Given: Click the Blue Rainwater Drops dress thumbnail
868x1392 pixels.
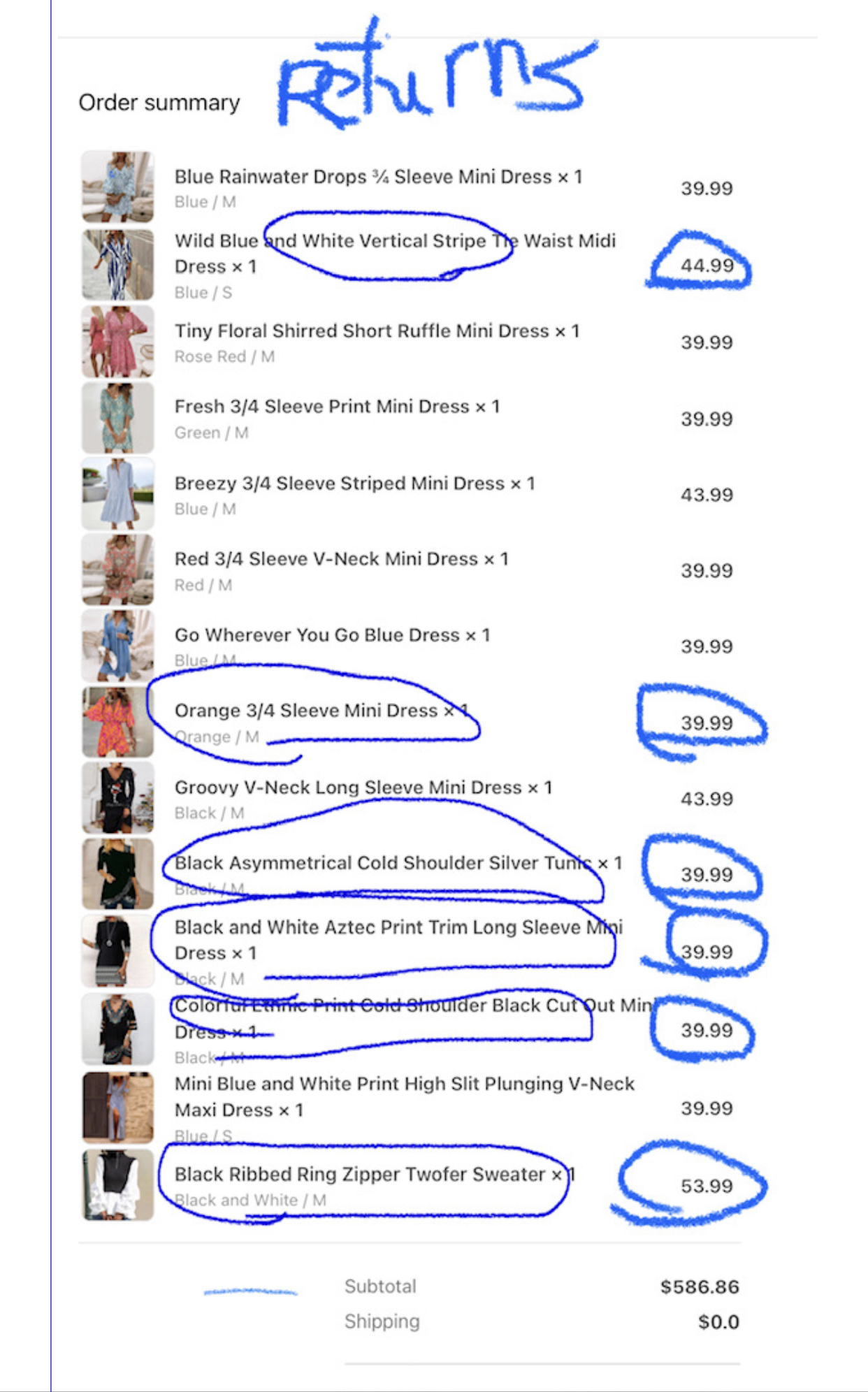Looking at the screenshot, I should pos(117,187).
